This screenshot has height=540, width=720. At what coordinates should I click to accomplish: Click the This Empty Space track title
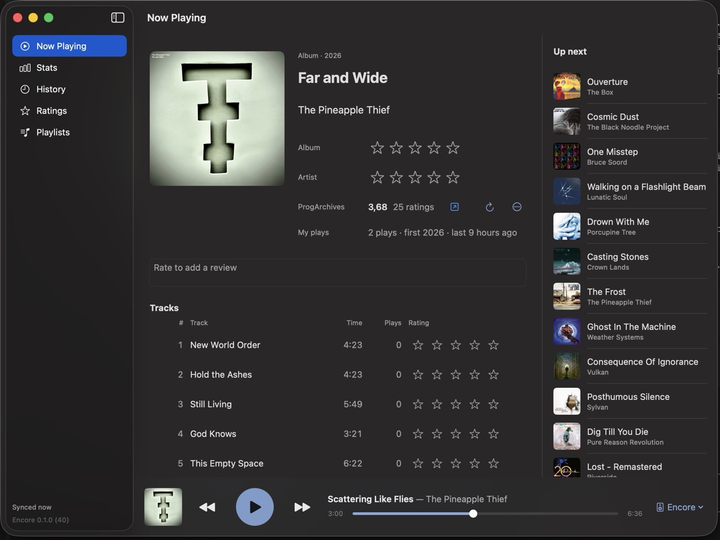click(227, 463)
